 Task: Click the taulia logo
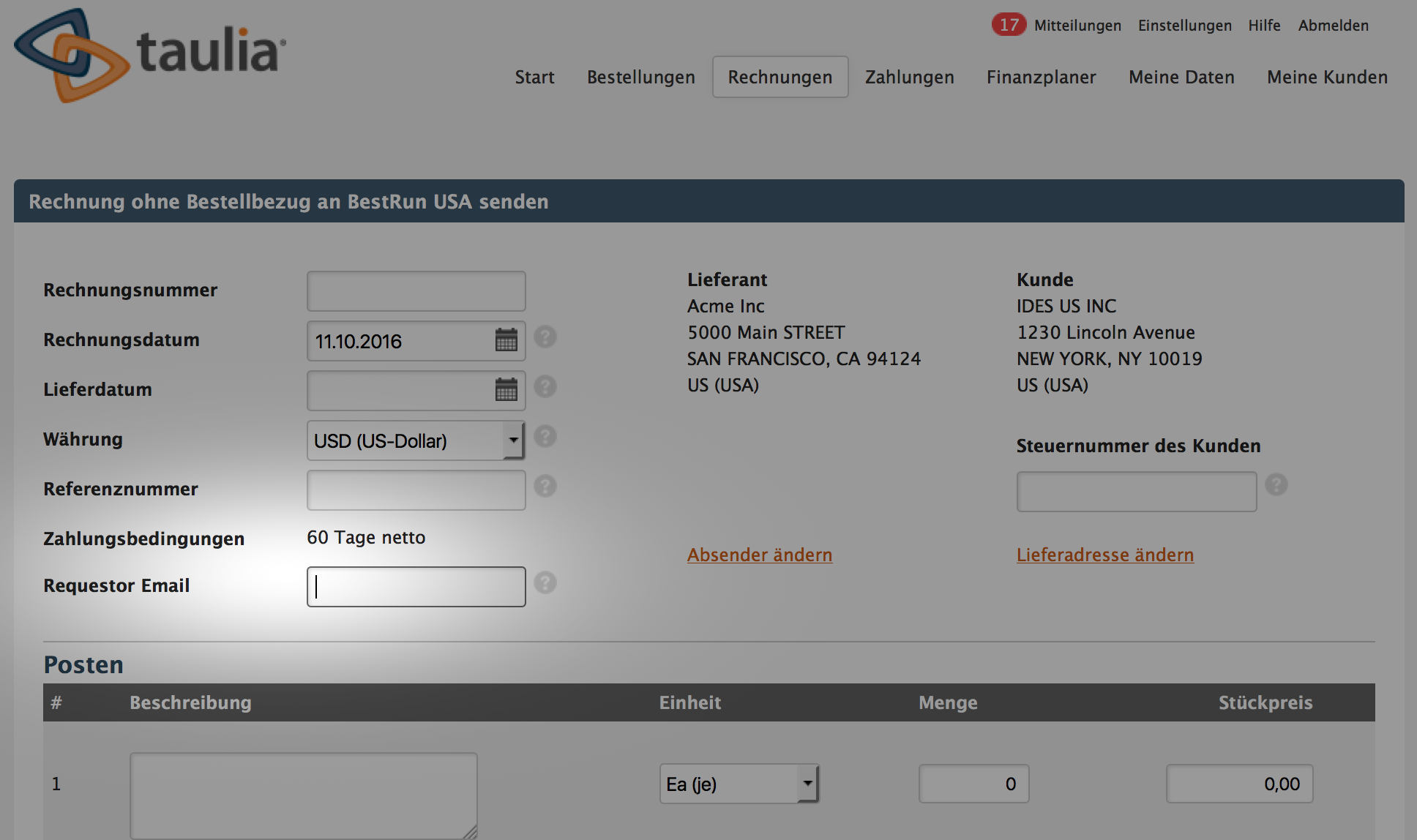[150, 55]
